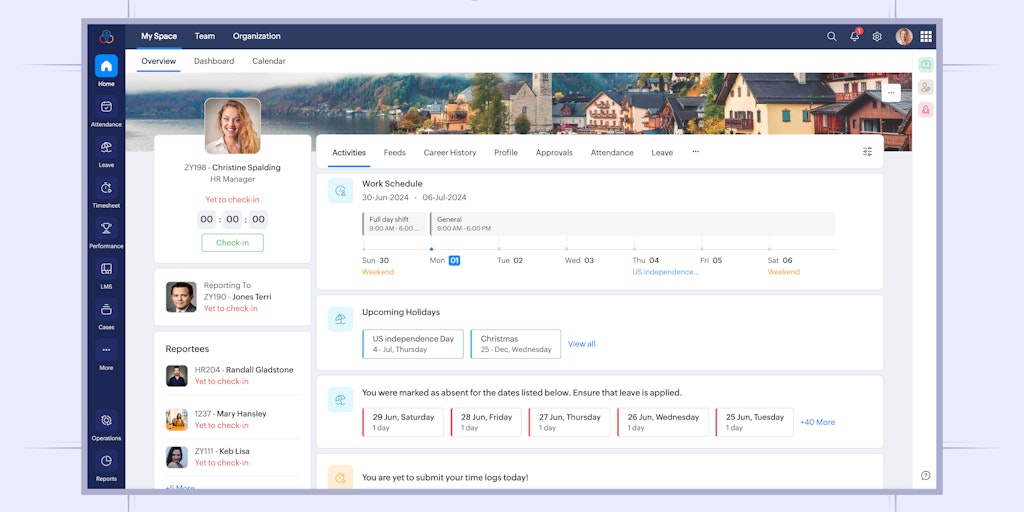Click Mon 01 in work schedule
Screen dimensions: 1024x512
pyautogui.click(x=445, y=261)
